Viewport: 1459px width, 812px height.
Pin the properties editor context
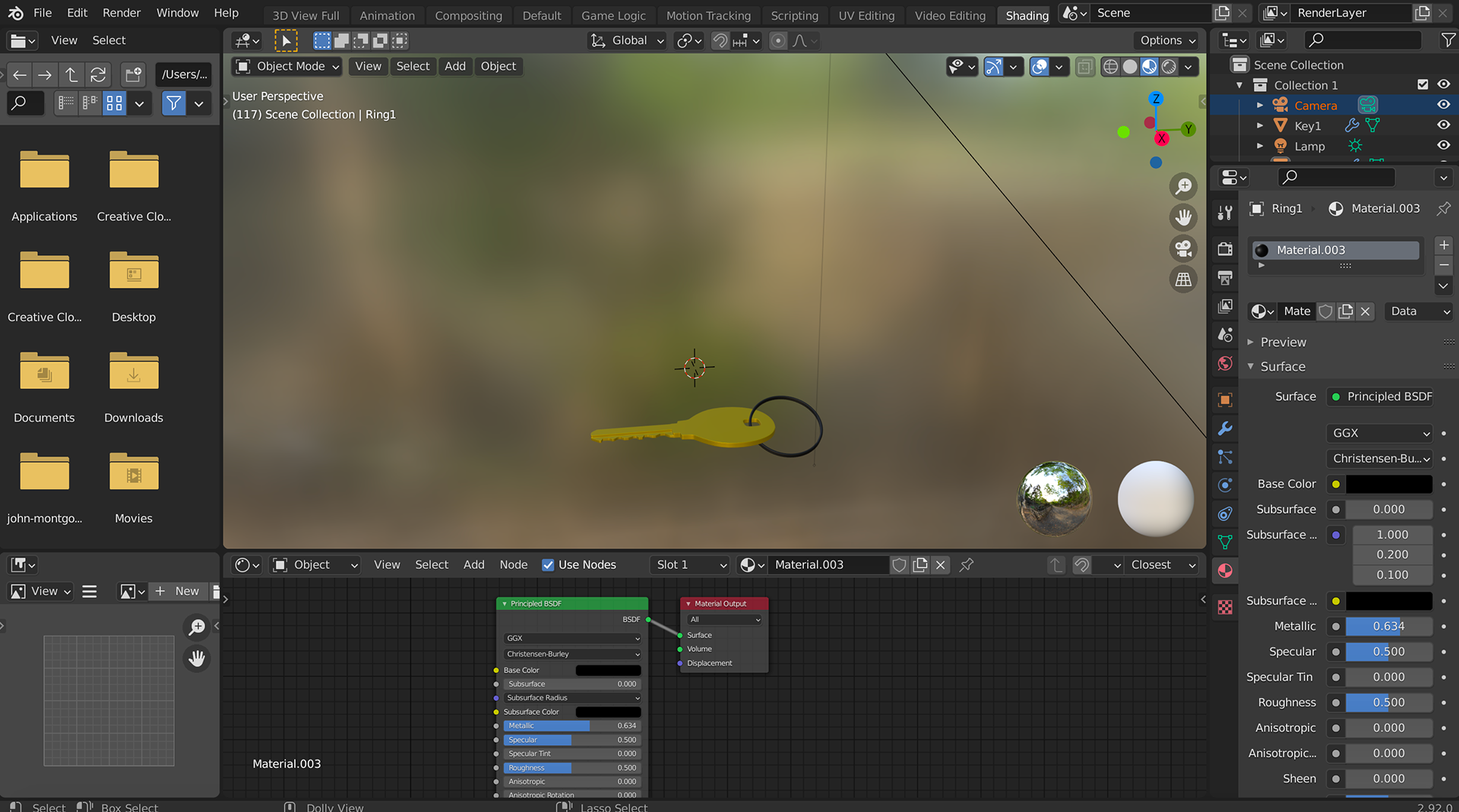coord(1443,208)
